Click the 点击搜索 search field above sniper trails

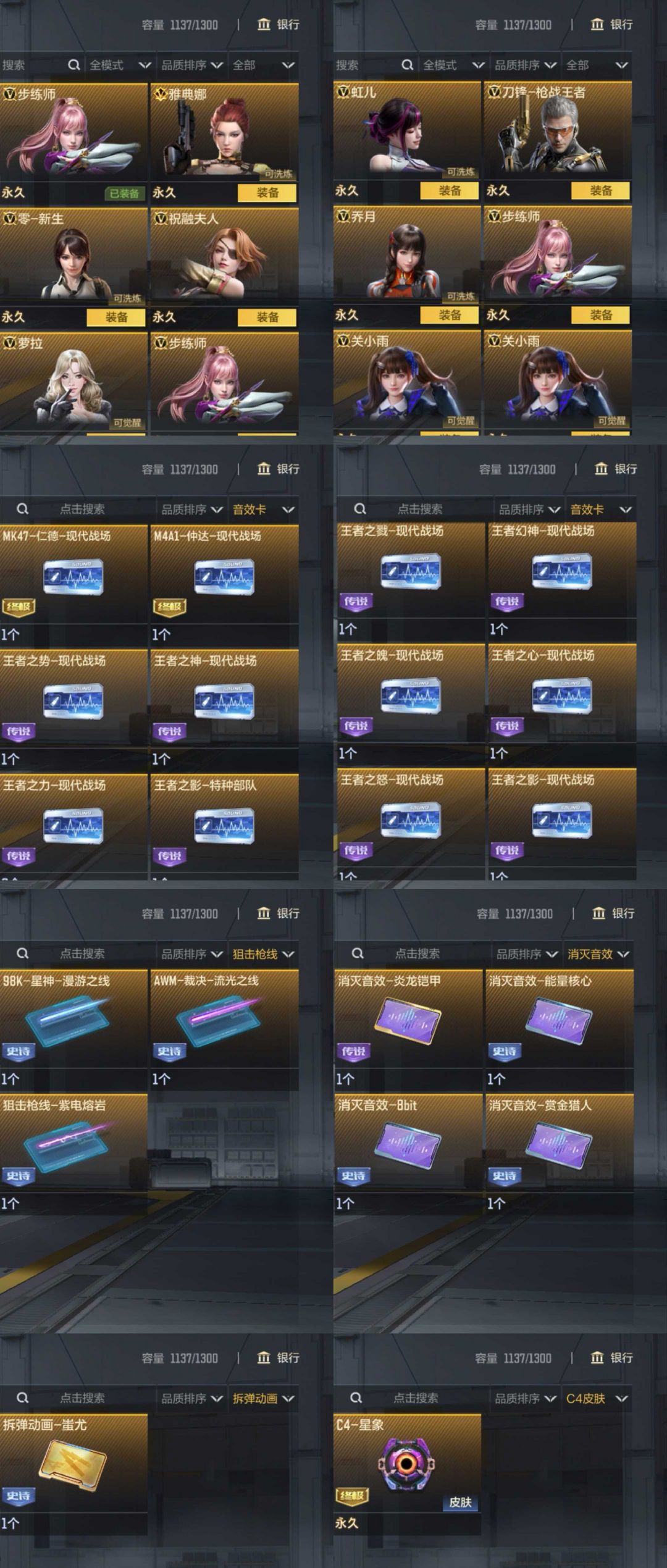coord(82,954)
